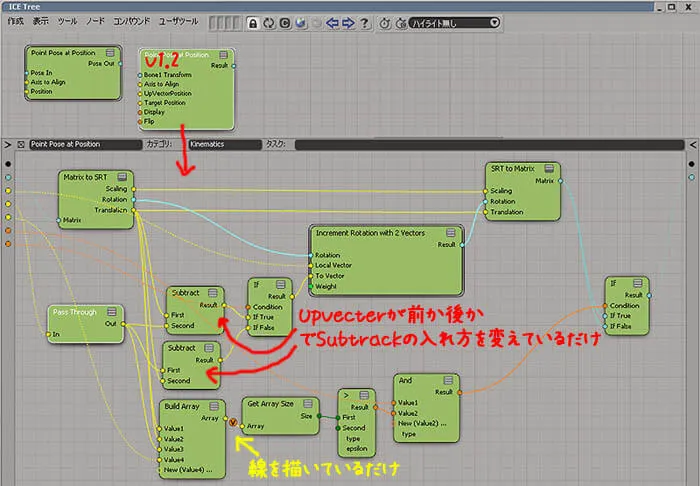The height and width of the screenshot is (486, 700).
Task: Click the C icon in toolbar
Action: (285, 23)
